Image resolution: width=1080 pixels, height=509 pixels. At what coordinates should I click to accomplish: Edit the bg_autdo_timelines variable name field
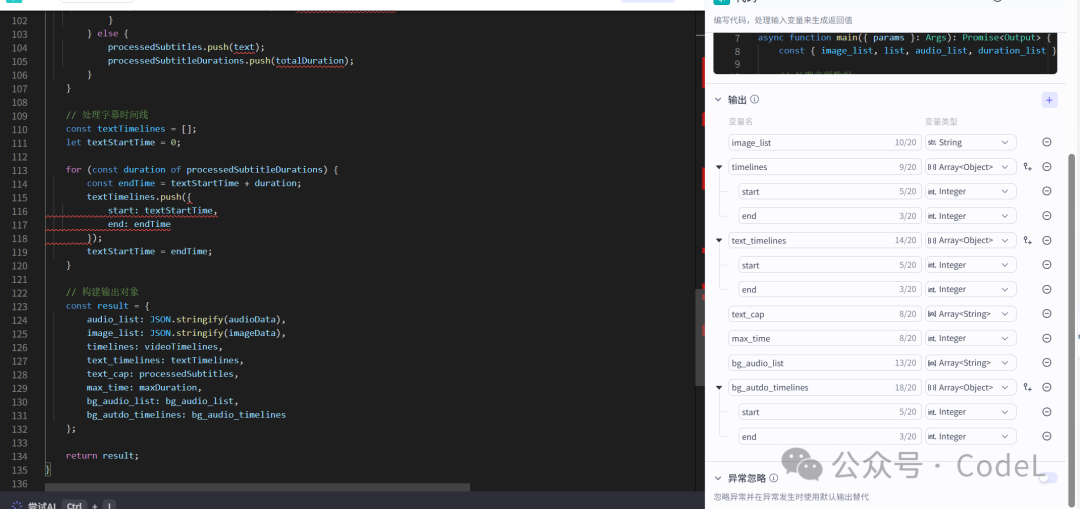pos(824,387)
